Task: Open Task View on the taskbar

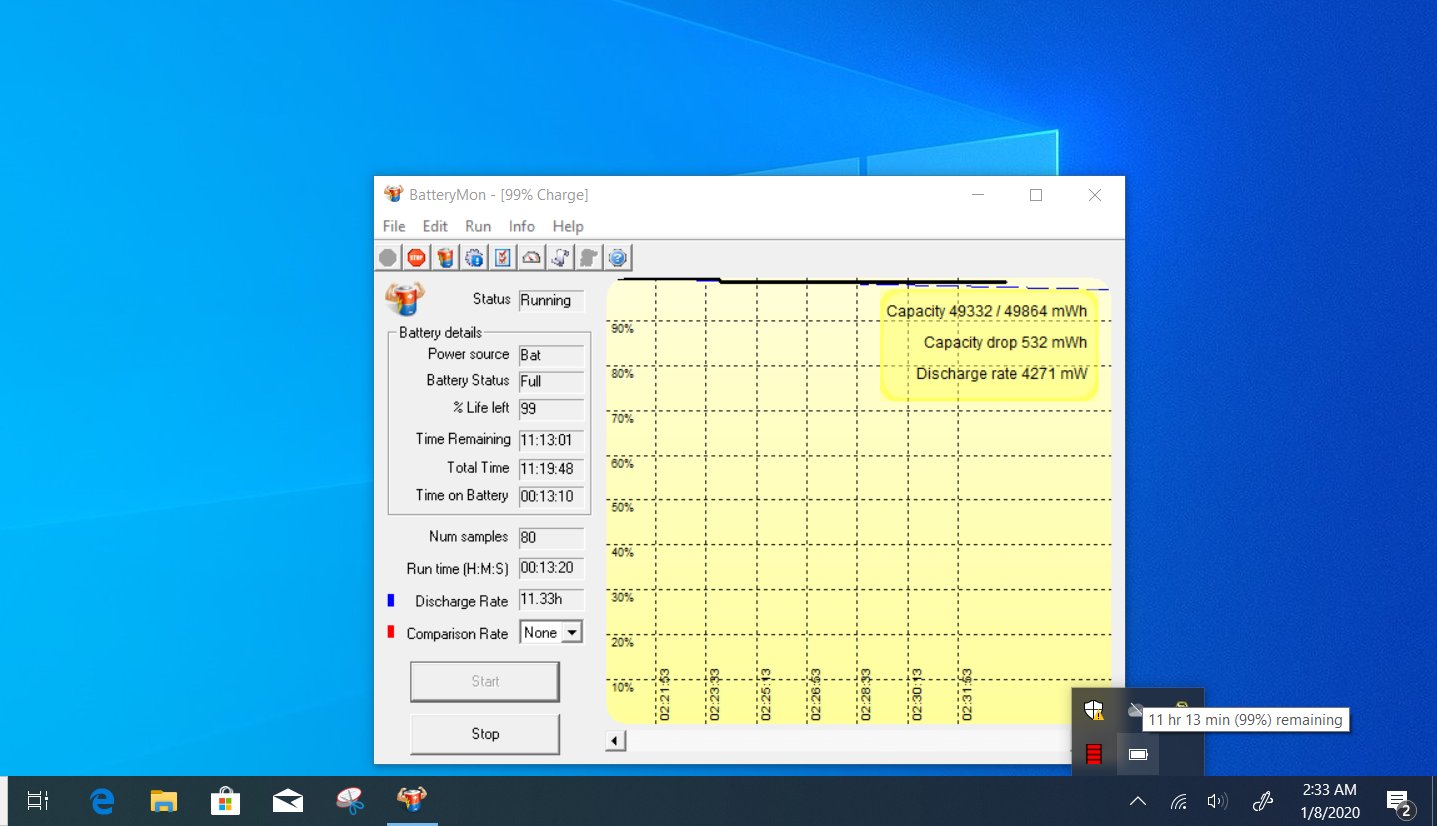Action: pyautogui.click(x=38, y=801)
